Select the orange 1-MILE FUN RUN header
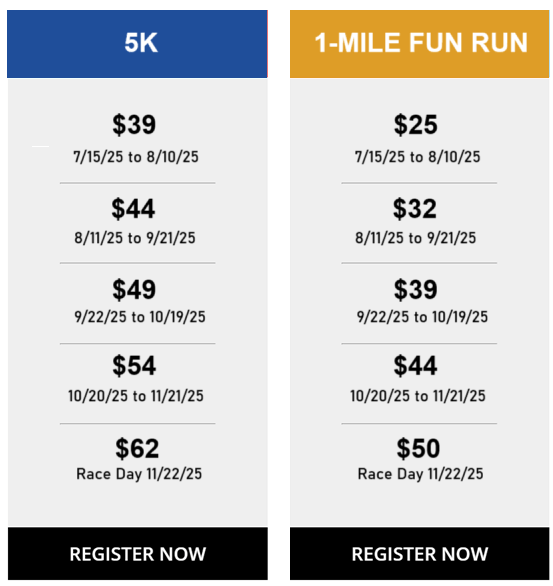 (x=420, y=44)
